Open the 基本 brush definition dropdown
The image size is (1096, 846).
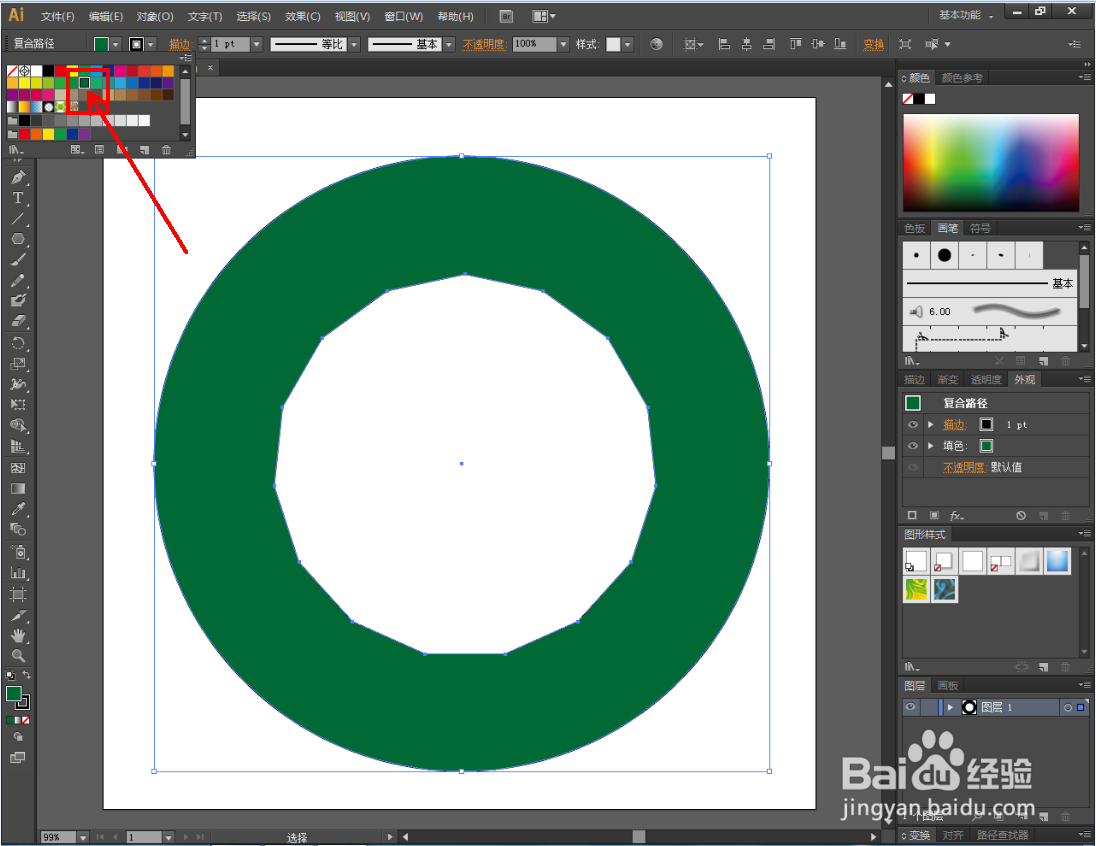pos(449,44)
